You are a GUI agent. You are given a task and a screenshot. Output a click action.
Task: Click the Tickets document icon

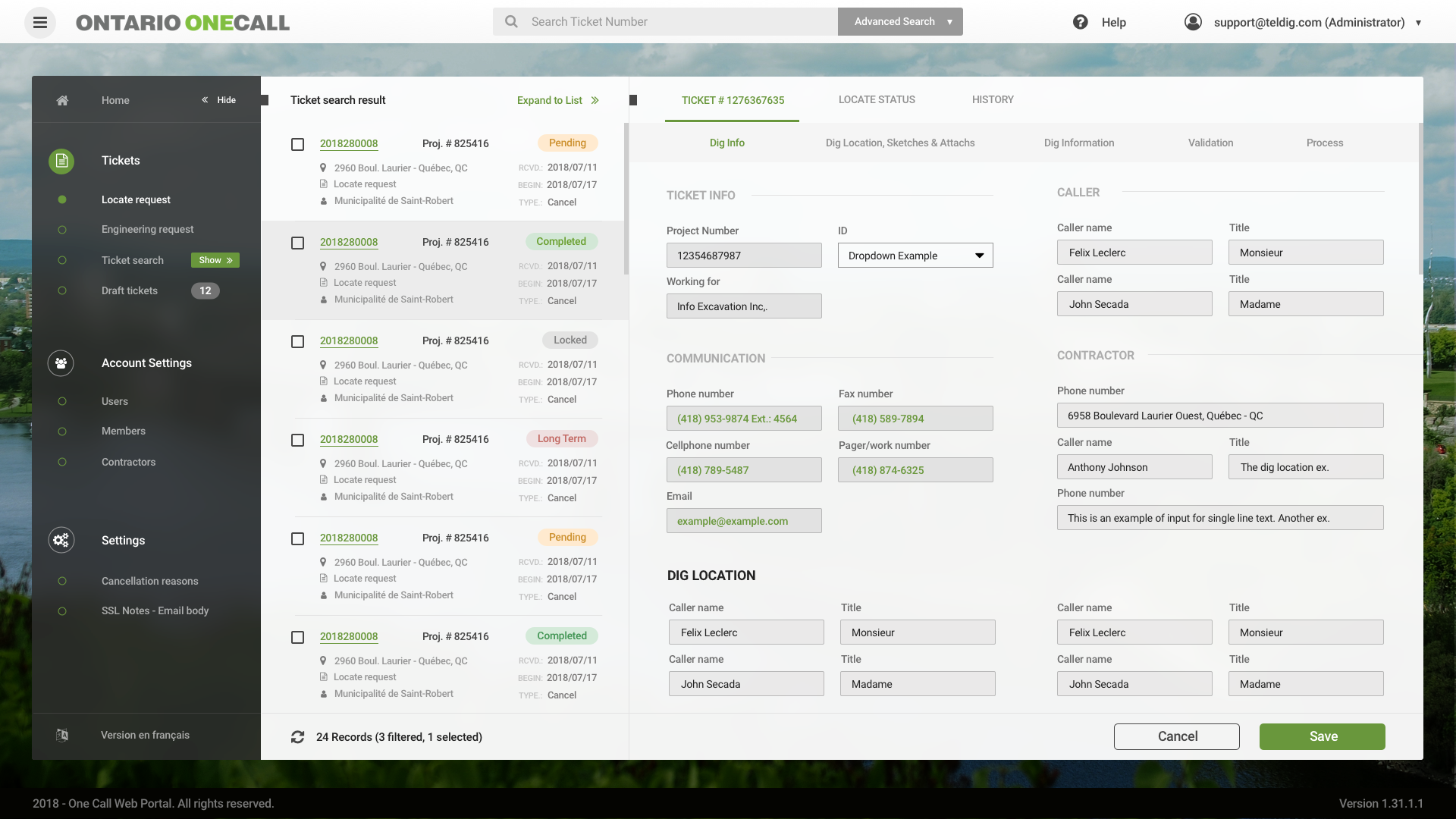(61, 161)
